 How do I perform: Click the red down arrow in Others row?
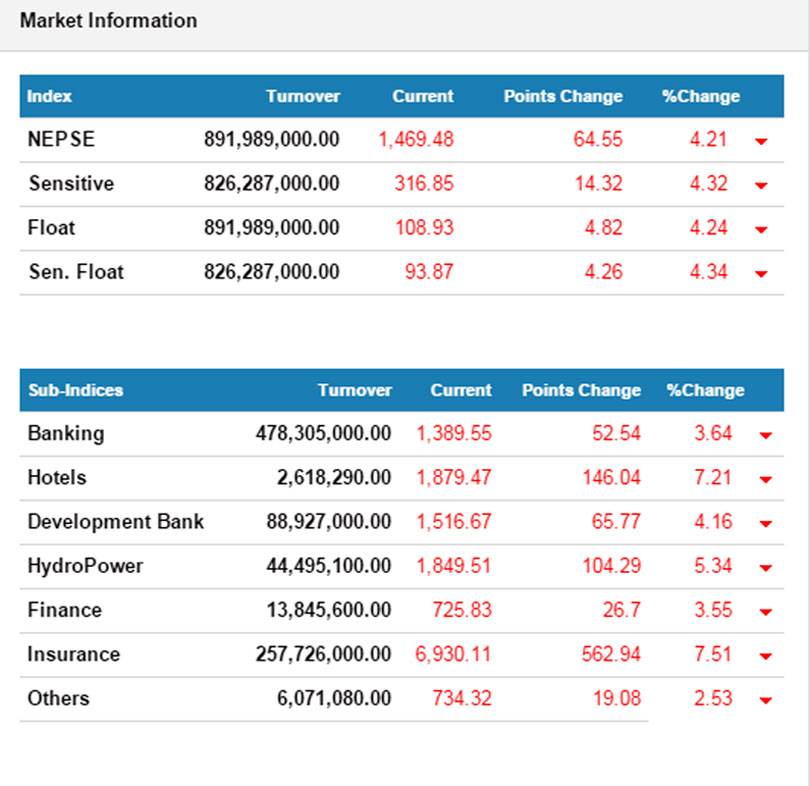pos(766,700)
